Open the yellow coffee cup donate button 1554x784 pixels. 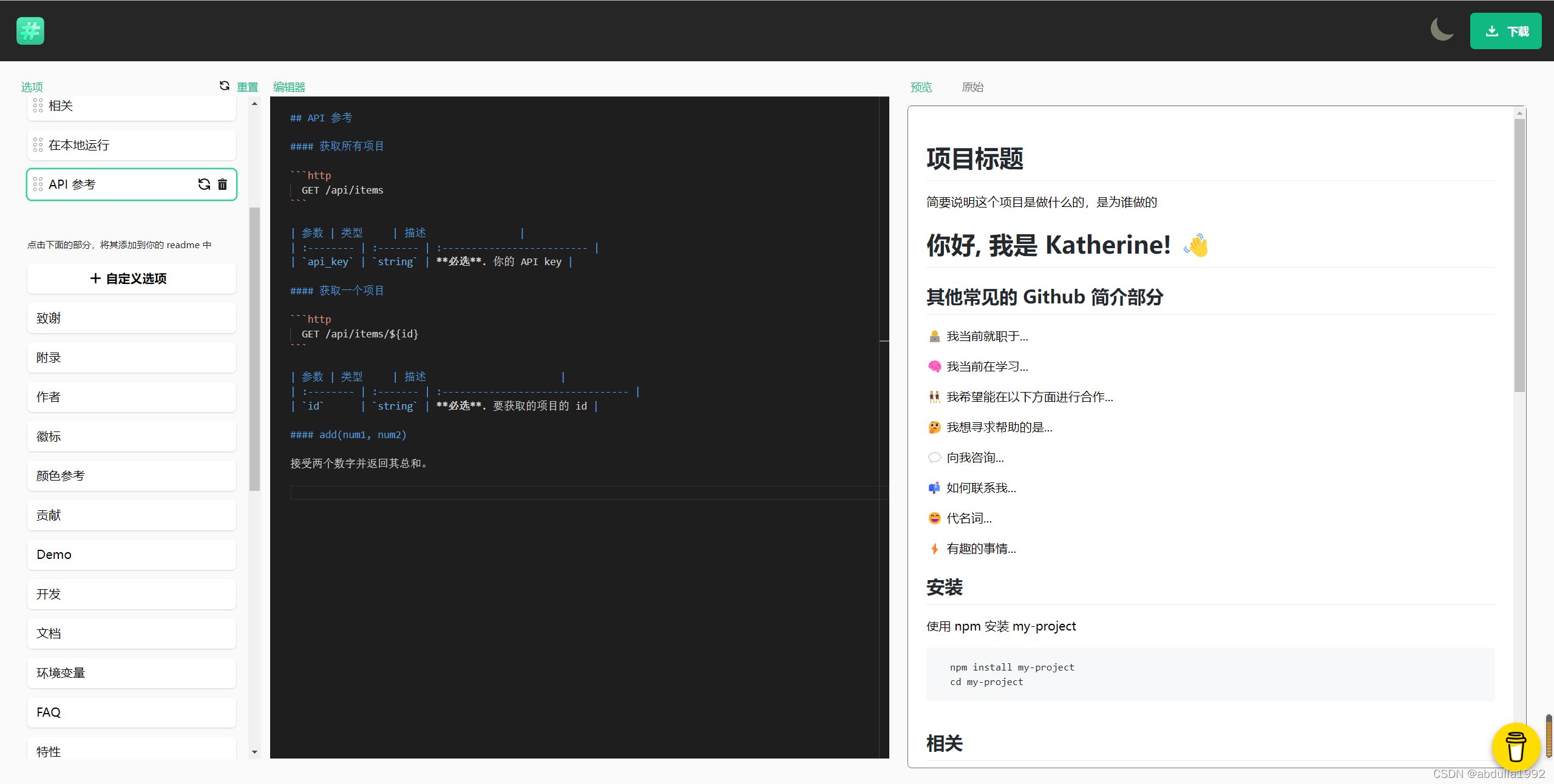click(1516, 746)
